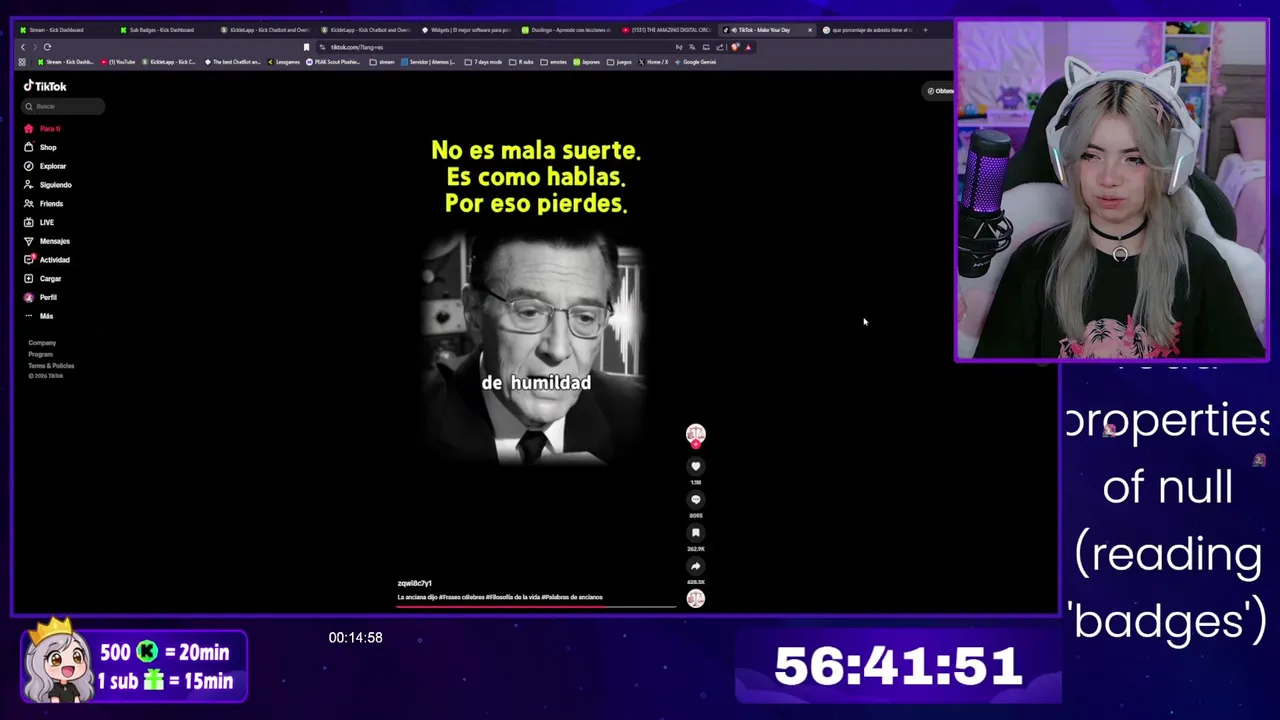Expand the Más options
The width and height of the screenshot is (1280, 720).
pos(39,316)
